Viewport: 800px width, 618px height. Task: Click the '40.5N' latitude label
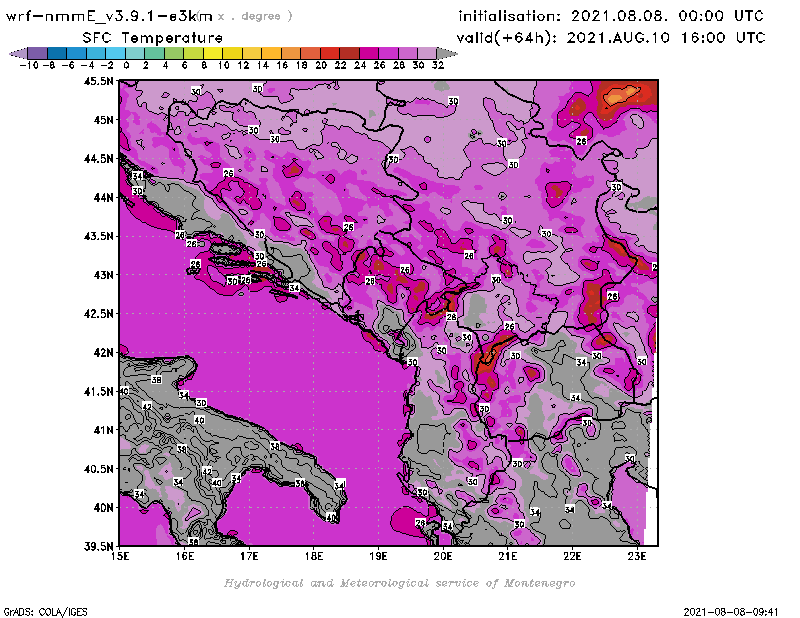tap(98, 468)
